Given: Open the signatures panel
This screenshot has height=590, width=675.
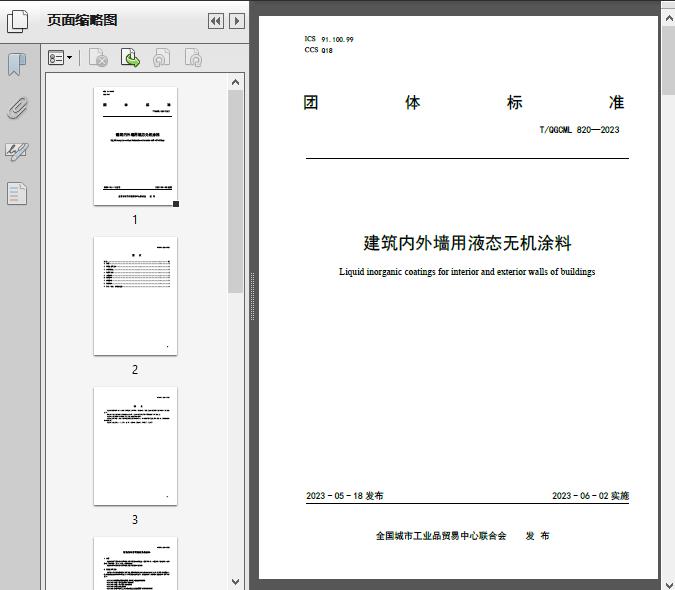Looking at the screenshot, I should pos(17,151).
